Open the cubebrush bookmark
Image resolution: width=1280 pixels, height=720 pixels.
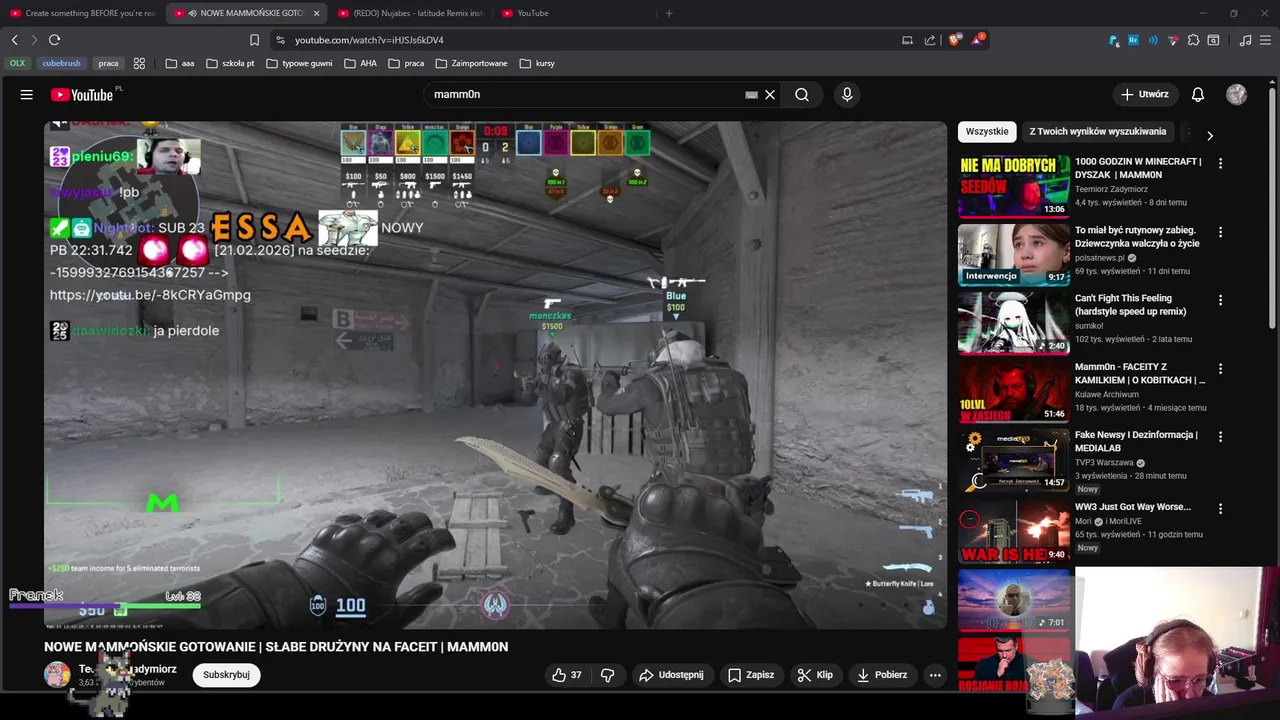click(61, 63)
